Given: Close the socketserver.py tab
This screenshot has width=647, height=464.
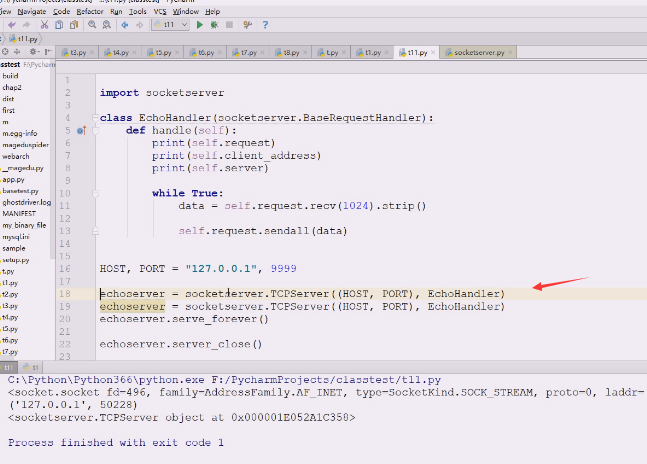Looking at the screenshot, I should point(510,52).
